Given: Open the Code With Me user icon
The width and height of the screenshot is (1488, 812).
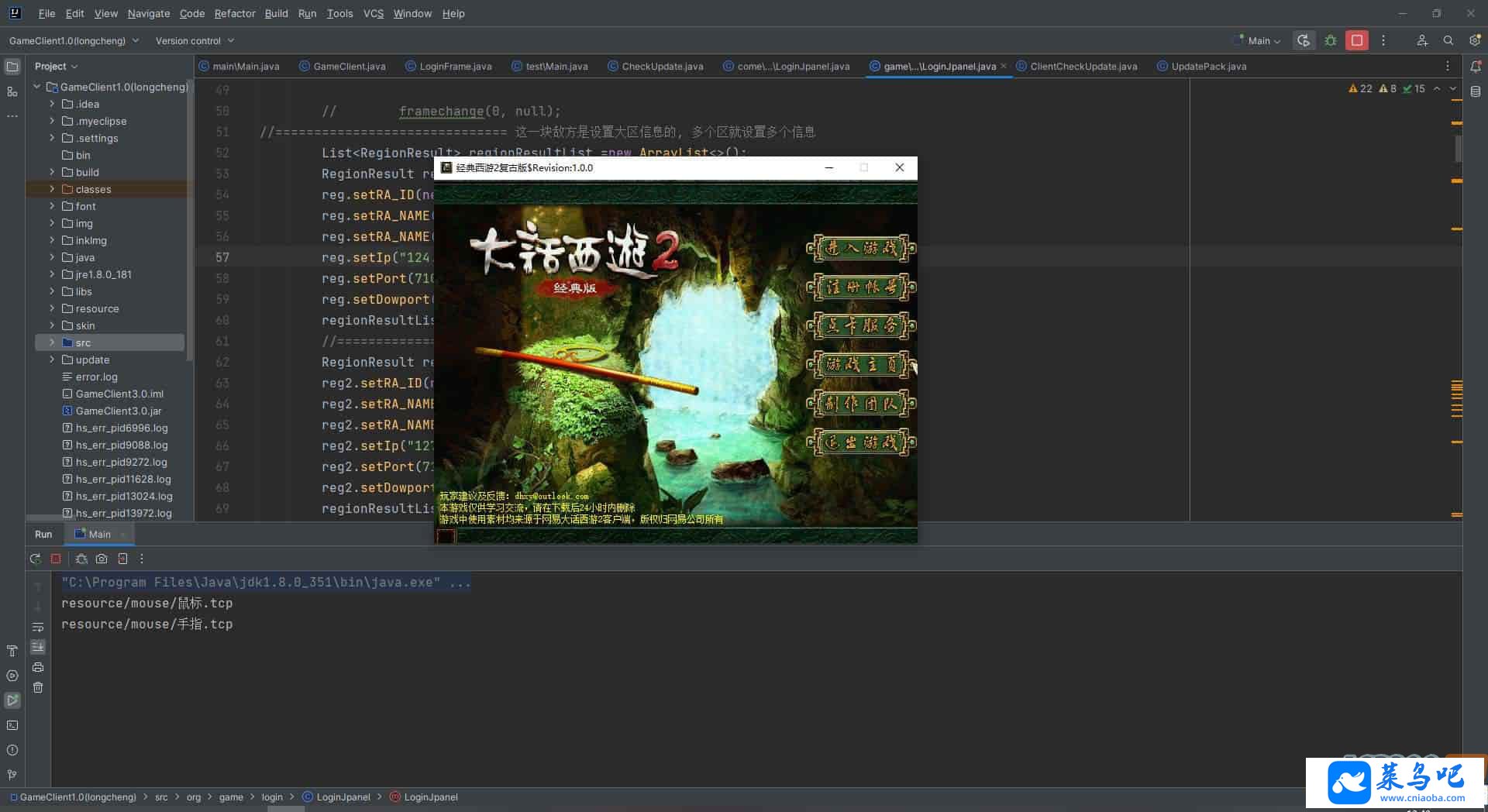Looking at the screenshot, I should (1422, 40).
